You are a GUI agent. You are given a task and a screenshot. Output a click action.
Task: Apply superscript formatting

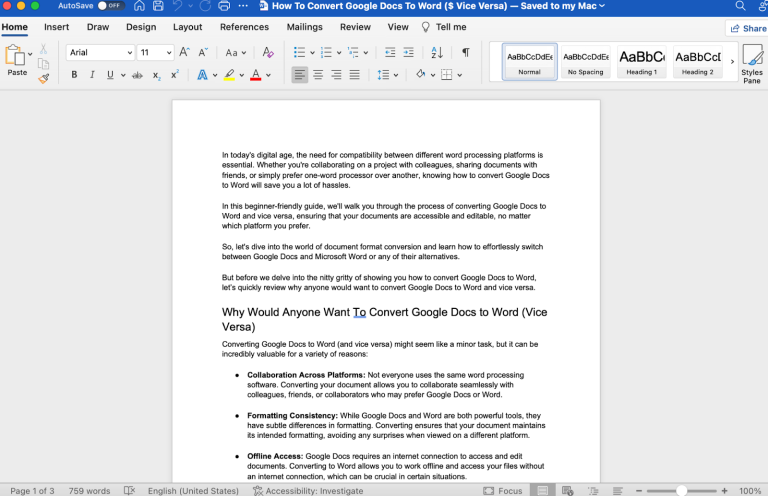pos(174,74)
